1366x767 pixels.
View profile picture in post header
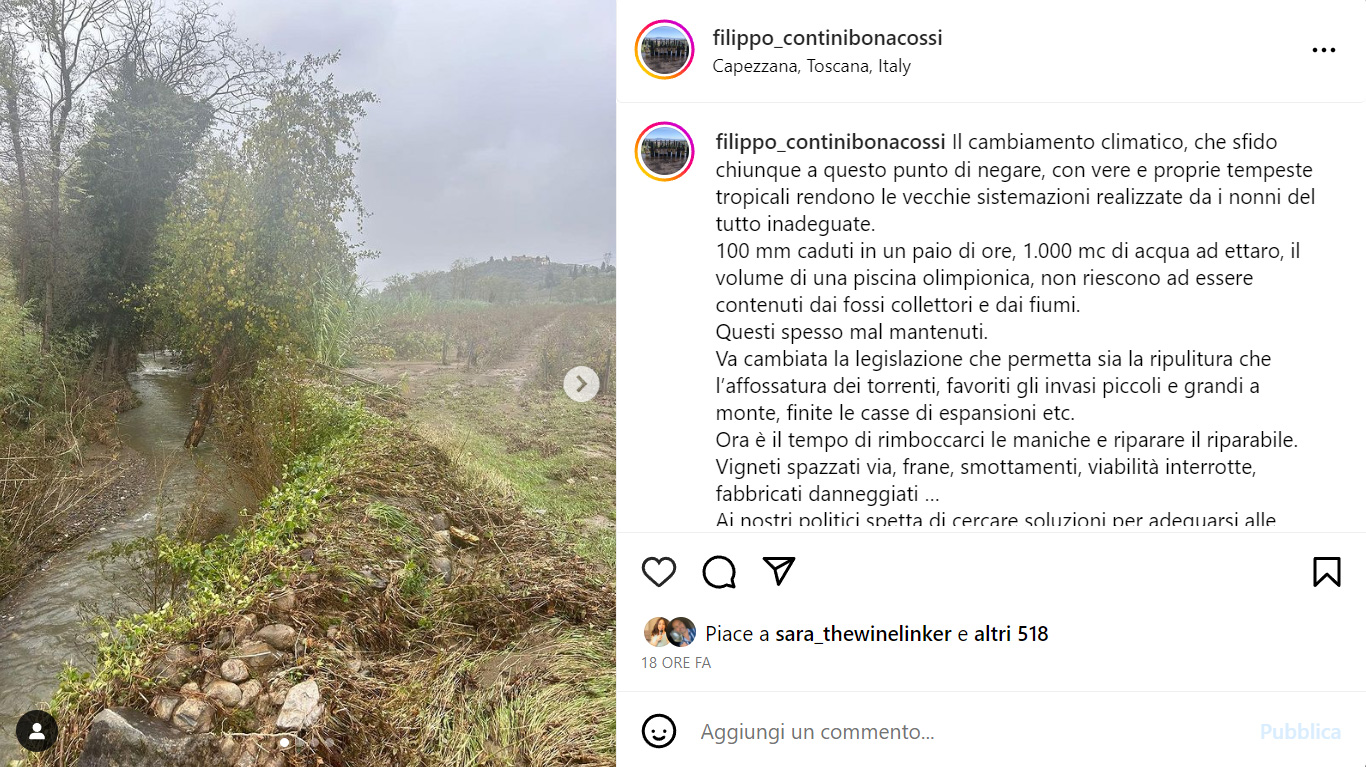(665, 50)
